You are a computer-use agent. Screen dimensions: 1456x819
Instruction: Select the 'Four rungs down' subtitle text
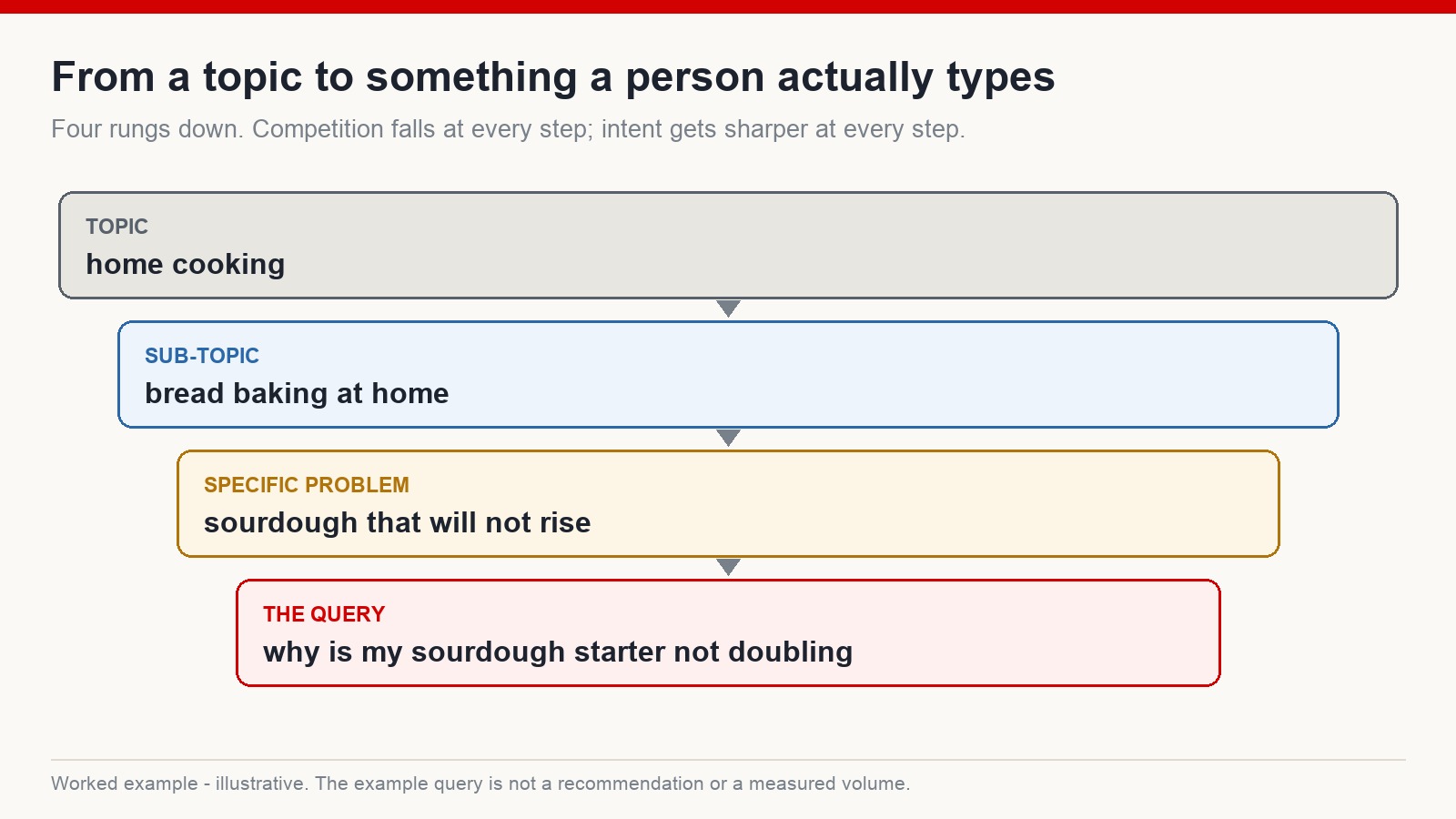(508, 129)
